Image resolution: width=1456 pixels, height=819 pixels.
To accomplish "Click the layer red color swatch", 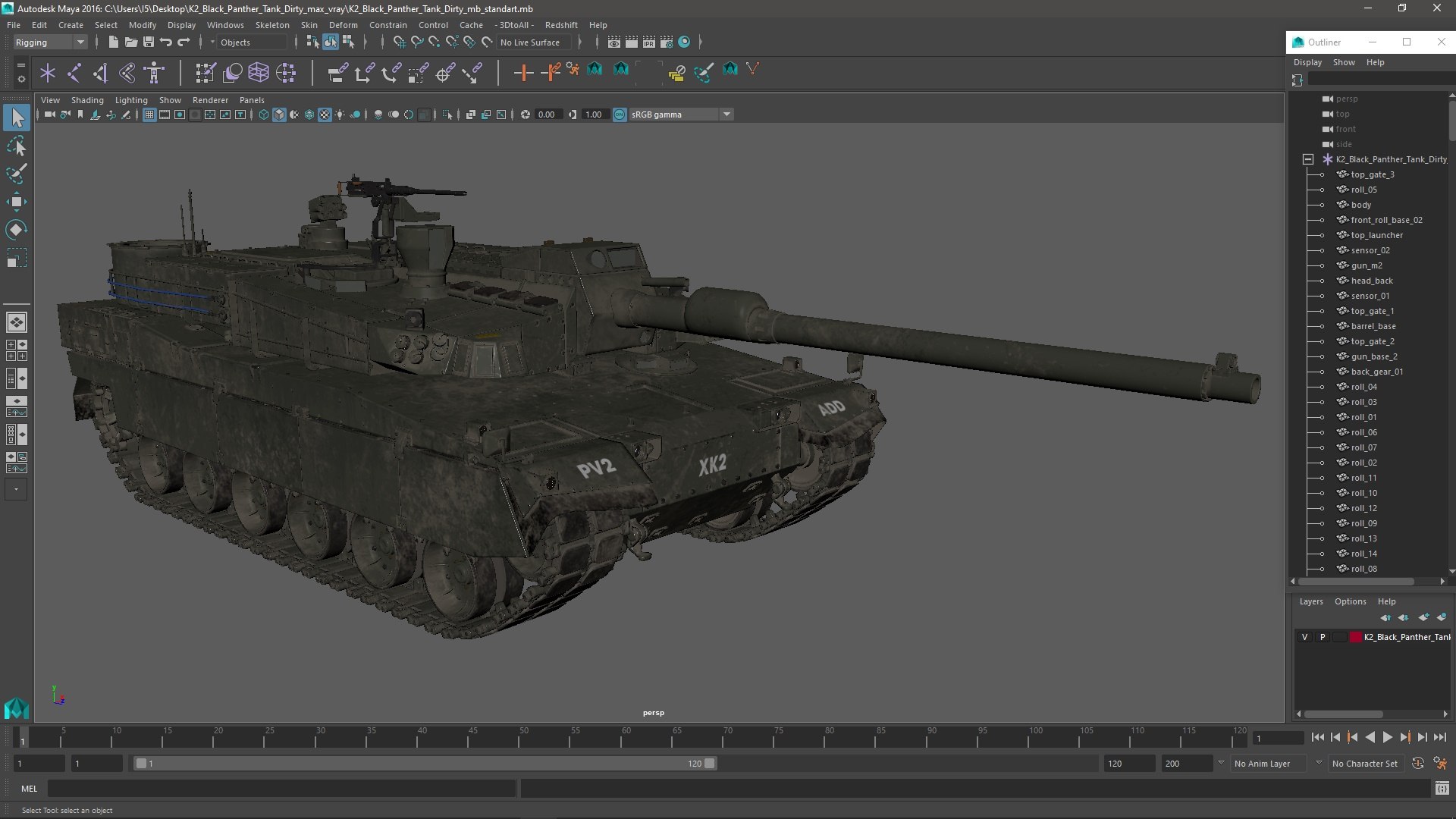I will (1356, 637).
